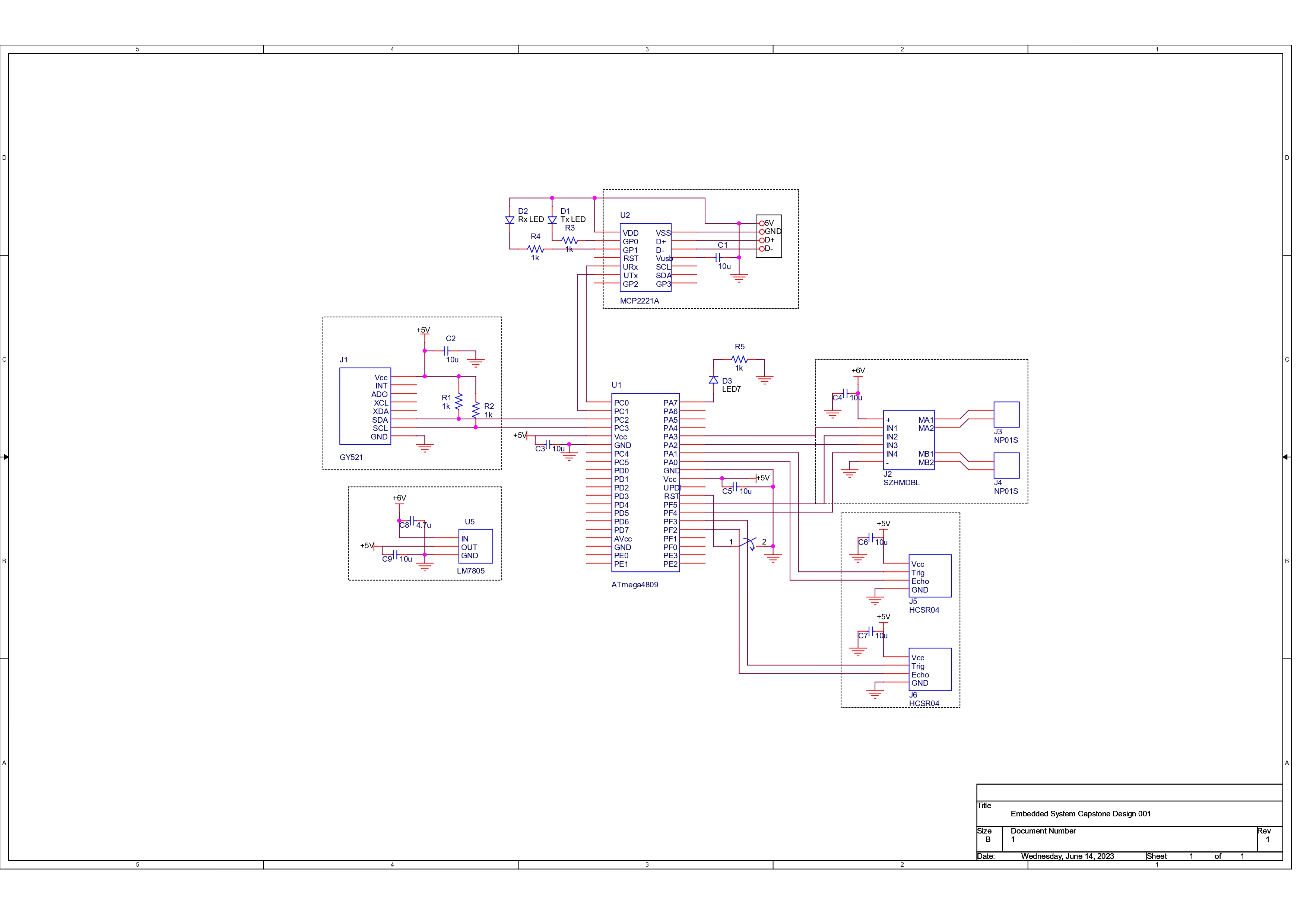Click the J2 SZHMDBL motor driver block
The image size is (1307, 924).
[x=908, y=440]
